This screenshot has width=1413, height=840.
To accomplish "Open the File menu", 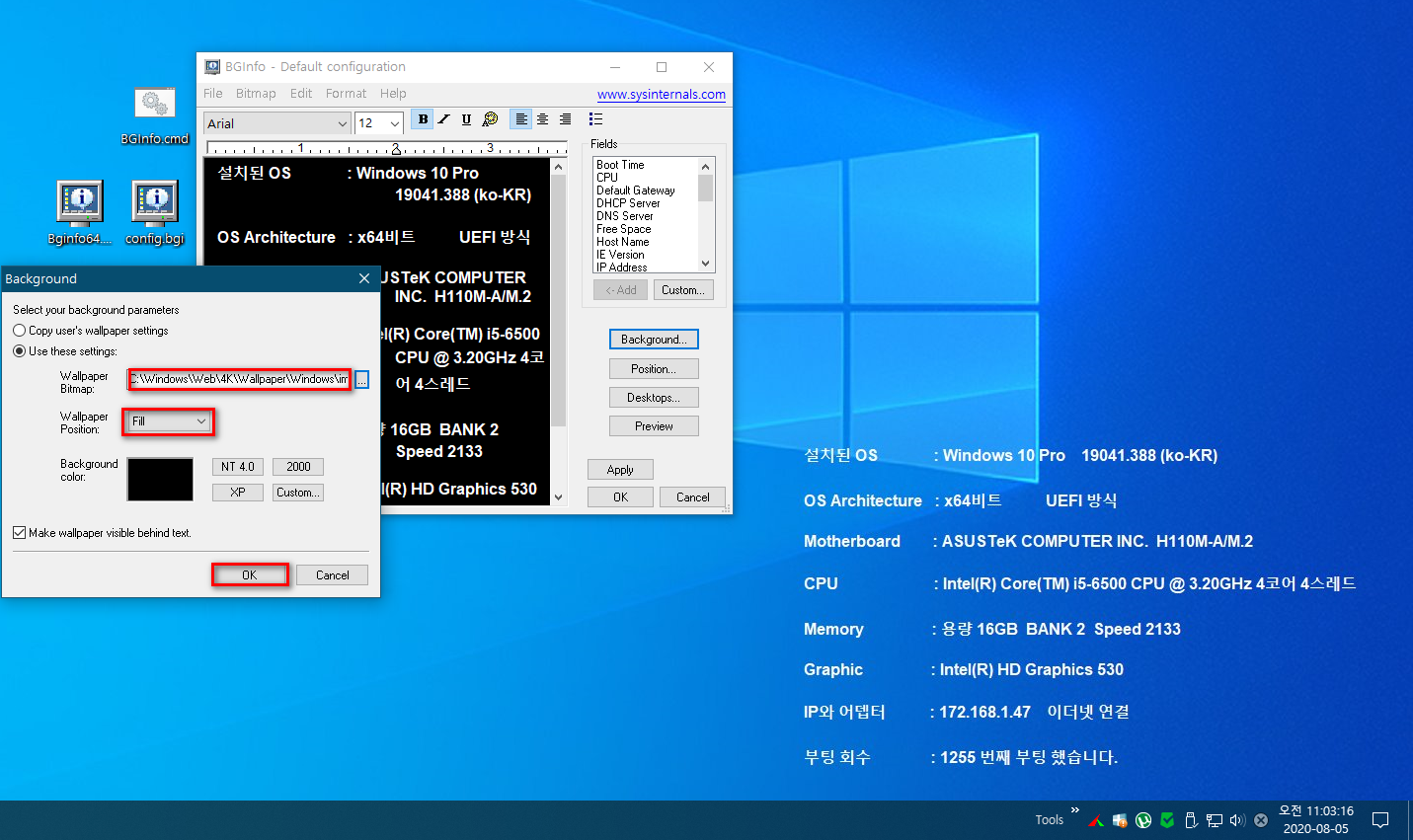I will [213, 94].
